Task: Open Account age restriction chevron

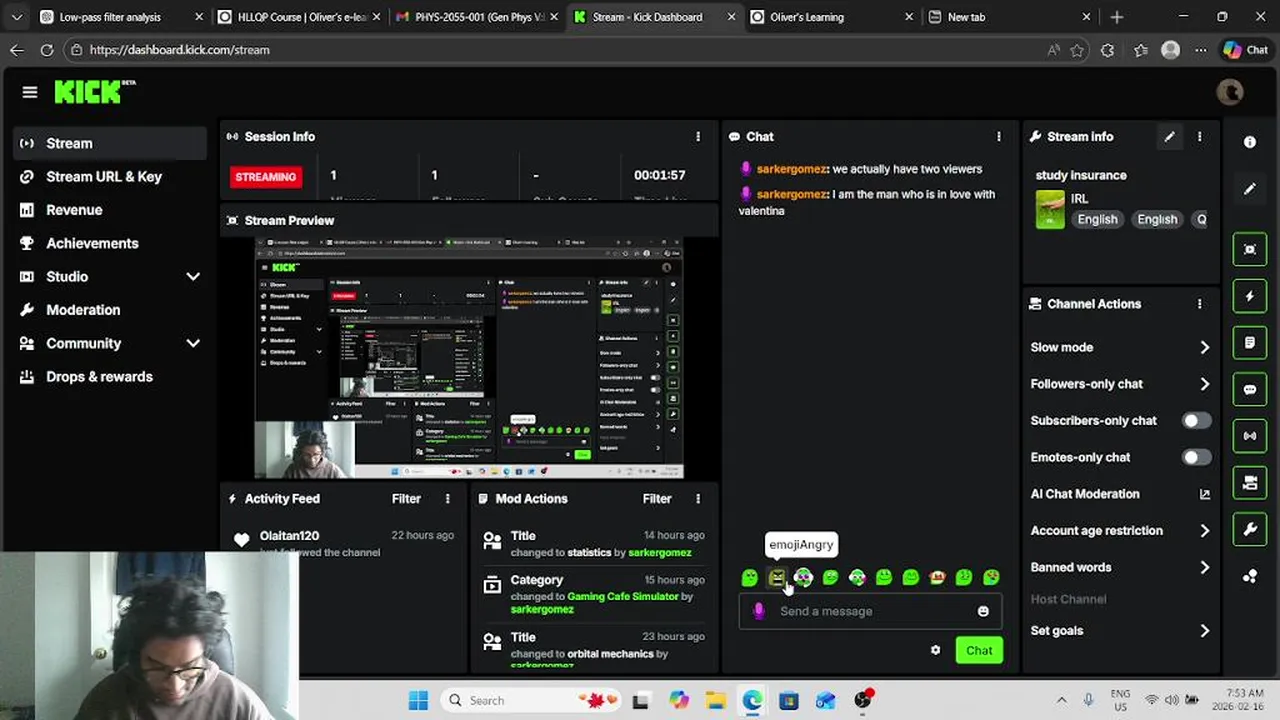Action: (x=1204, y=531)
